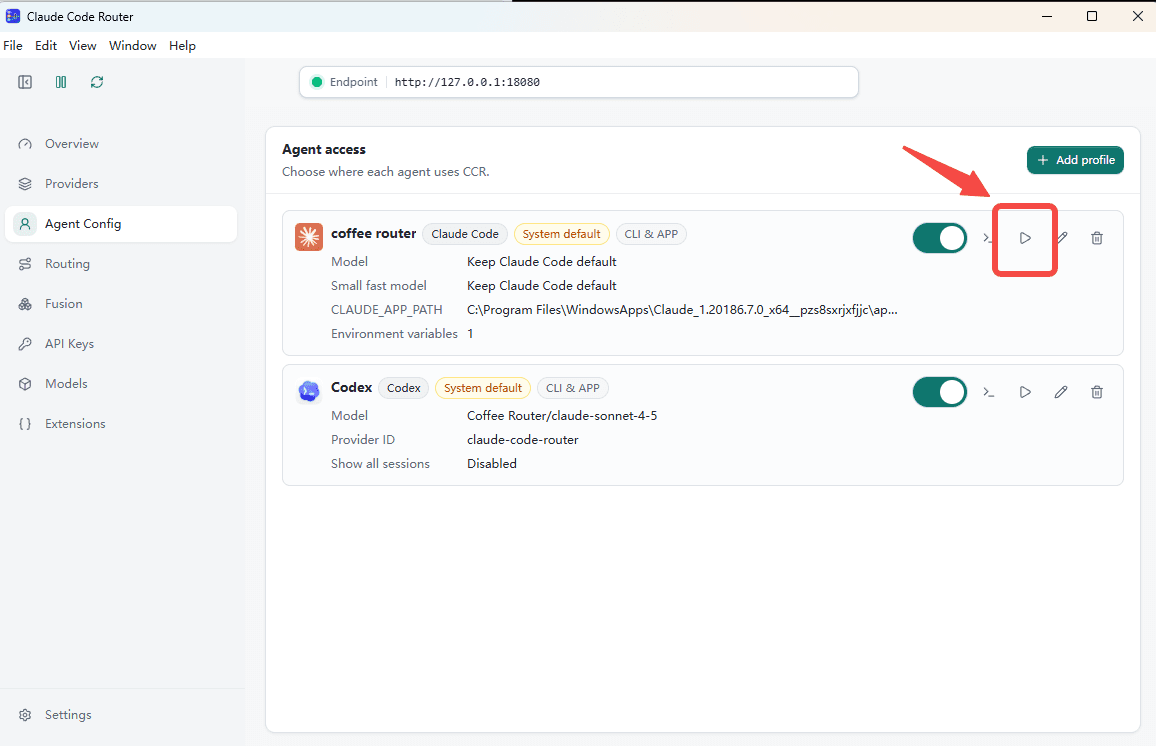Open Settings at the sidebar bottom
1156x746 pixels.
(x=121, y=715)
